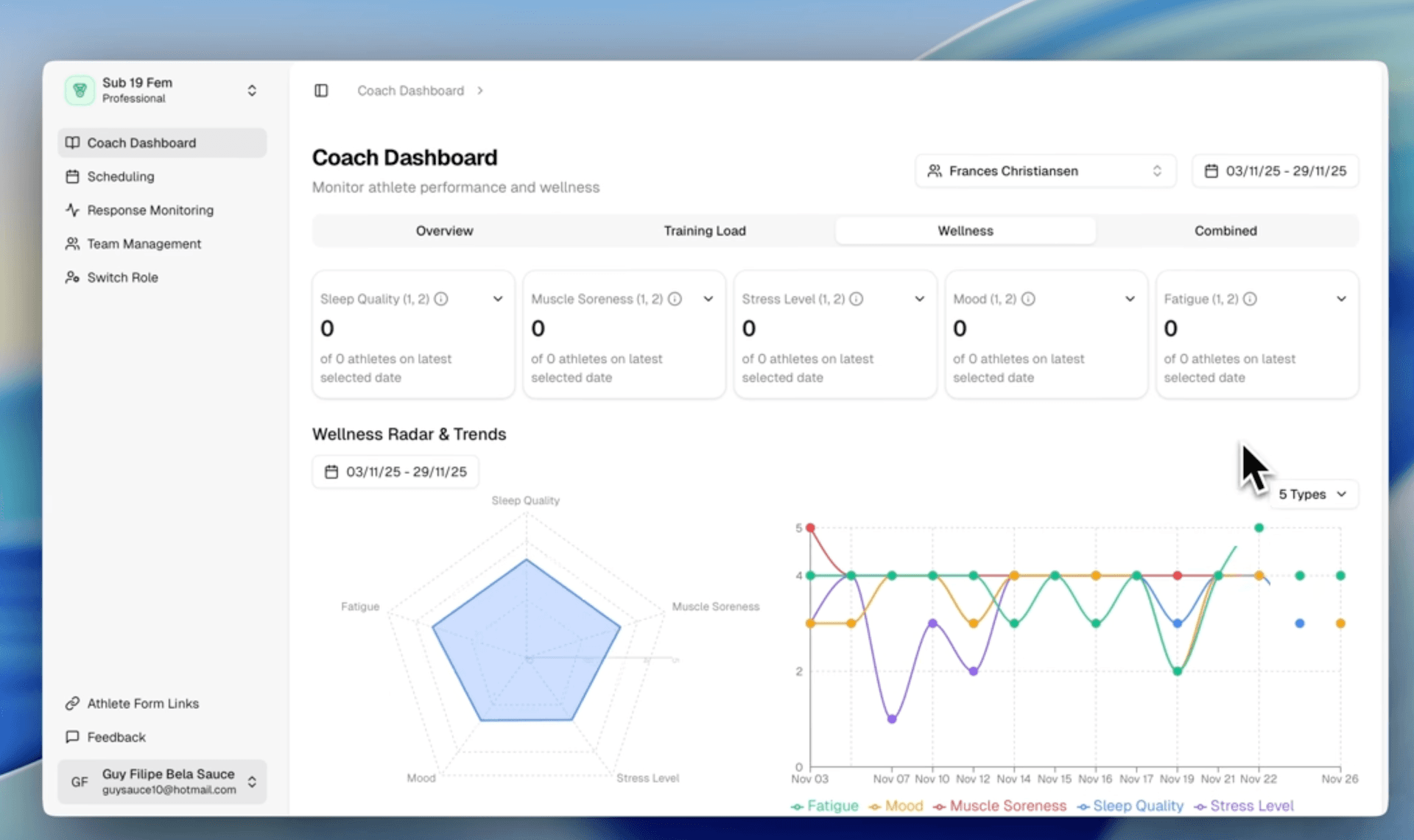This screenshot has height=840, width=1414.
Task: Open the 5 Types dropdown
Action: pyautogui.click(x=1313, y=494)
